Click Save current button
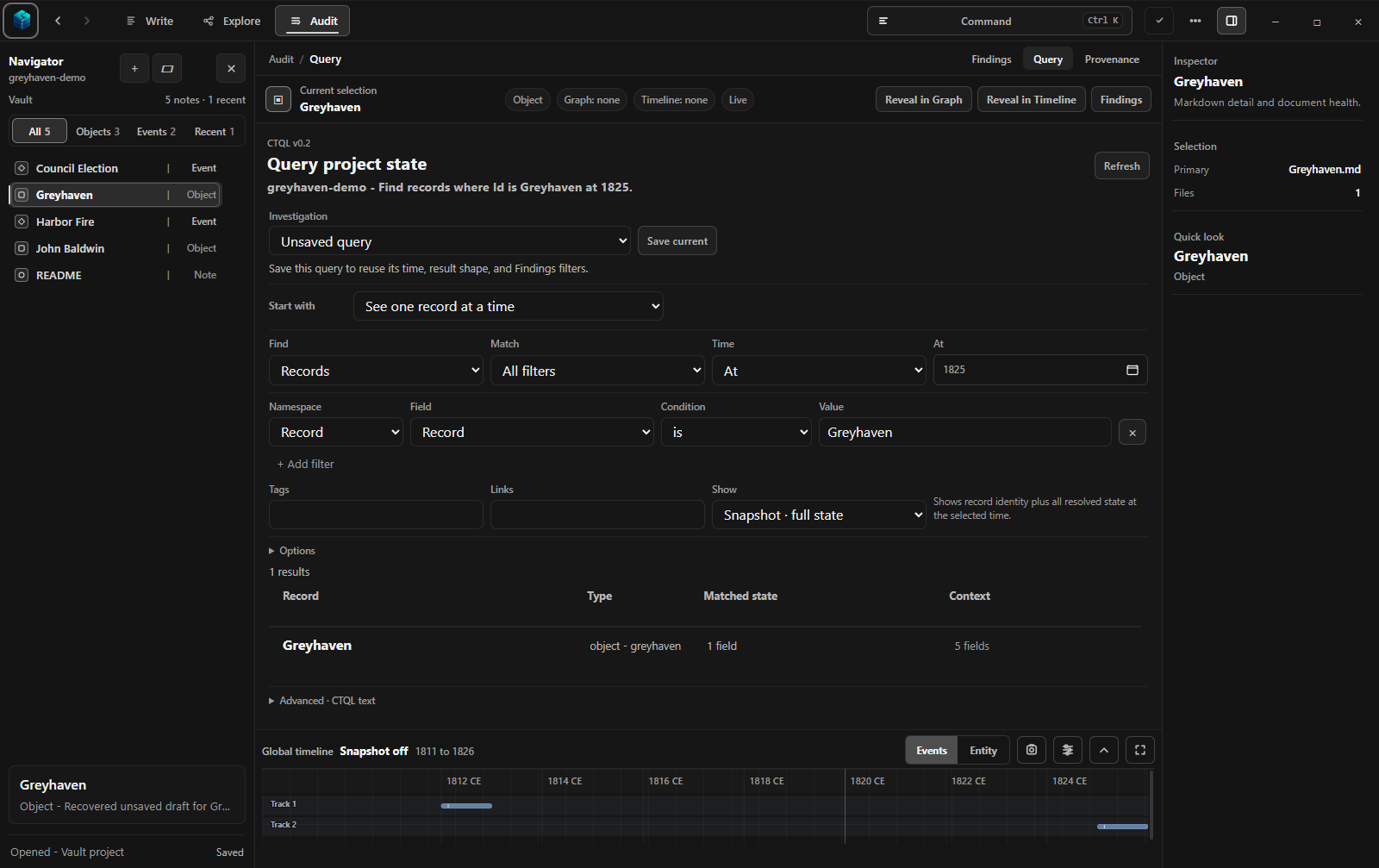Screen dimensions: 1379x868 [x=677, y=241]
